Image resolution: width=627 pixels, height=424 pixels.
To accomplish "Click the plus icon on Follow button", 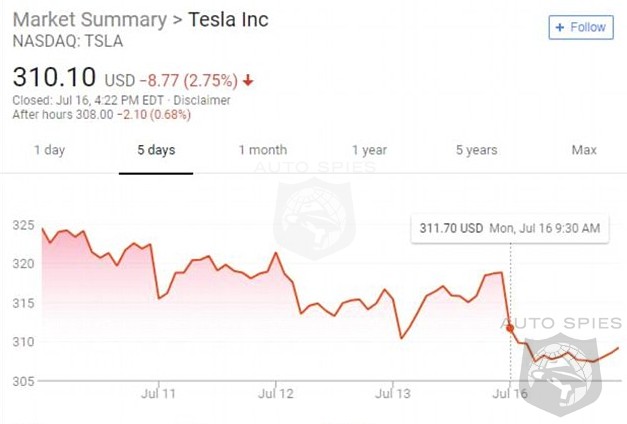I will click(560, 28).
